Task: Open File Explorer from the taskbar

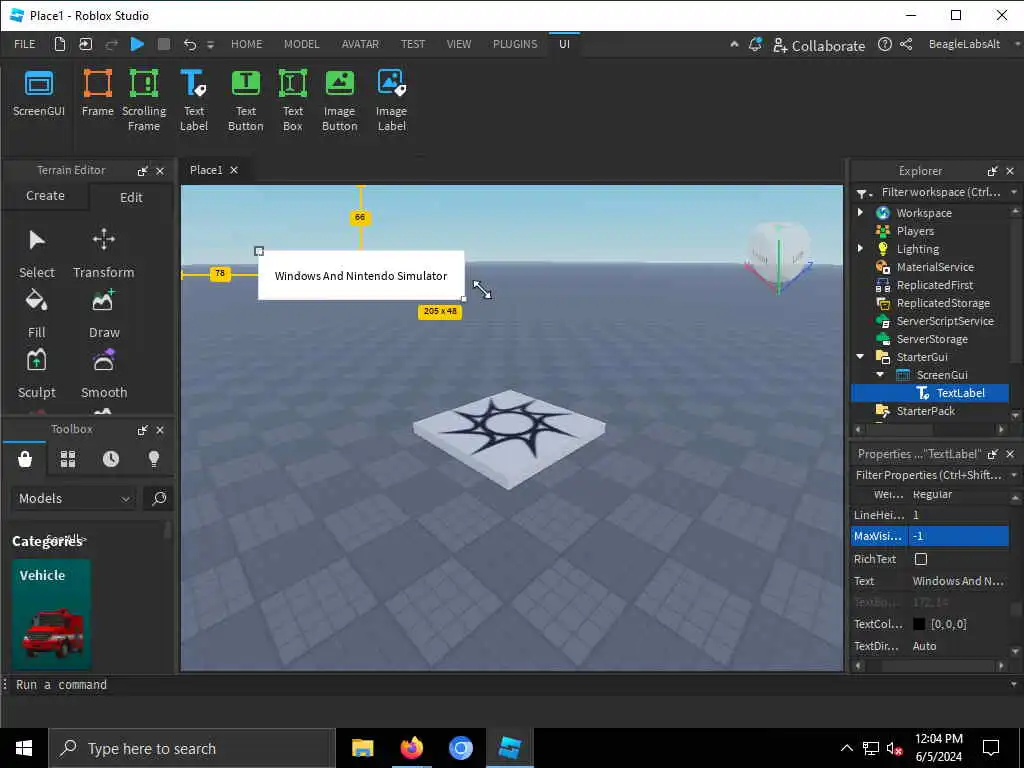Action: click(x=362, y=748)
